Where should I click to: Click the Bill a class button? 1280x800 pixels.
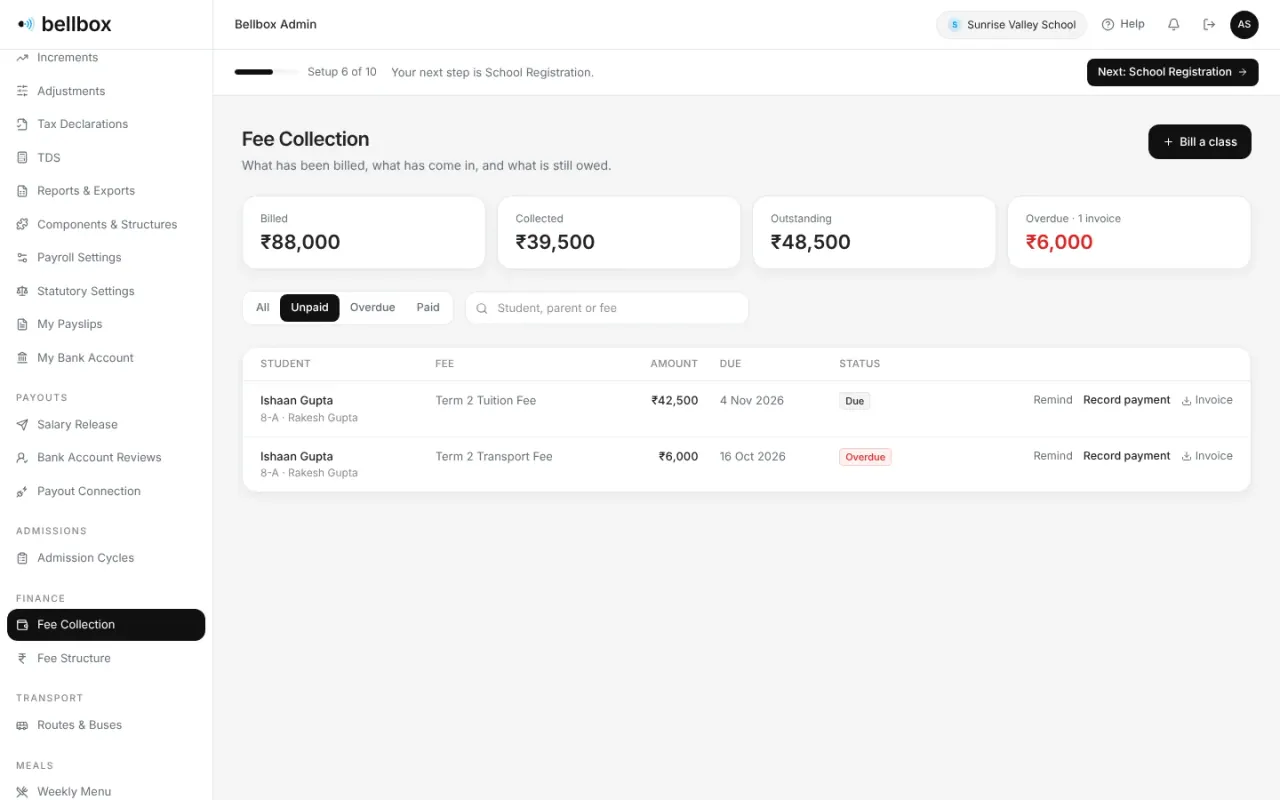tap(1199, 142)
